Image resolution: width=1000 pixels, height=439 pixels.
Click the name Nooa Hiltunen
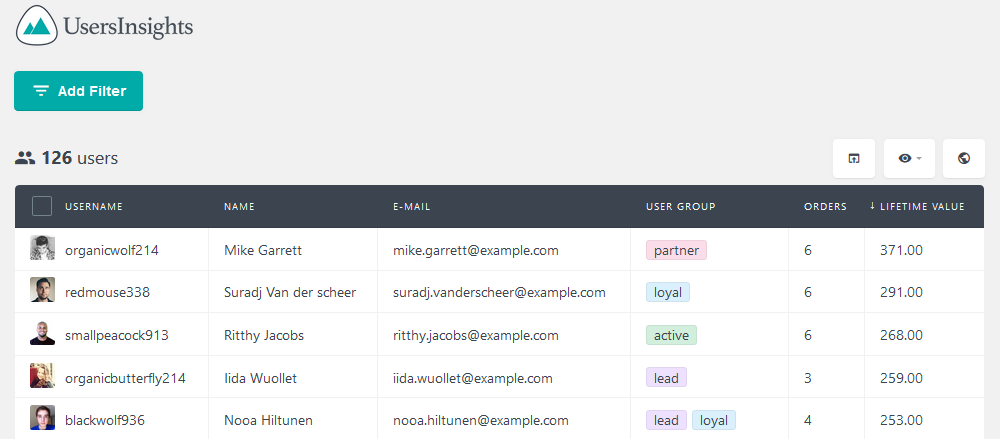(x=268, y=420)
